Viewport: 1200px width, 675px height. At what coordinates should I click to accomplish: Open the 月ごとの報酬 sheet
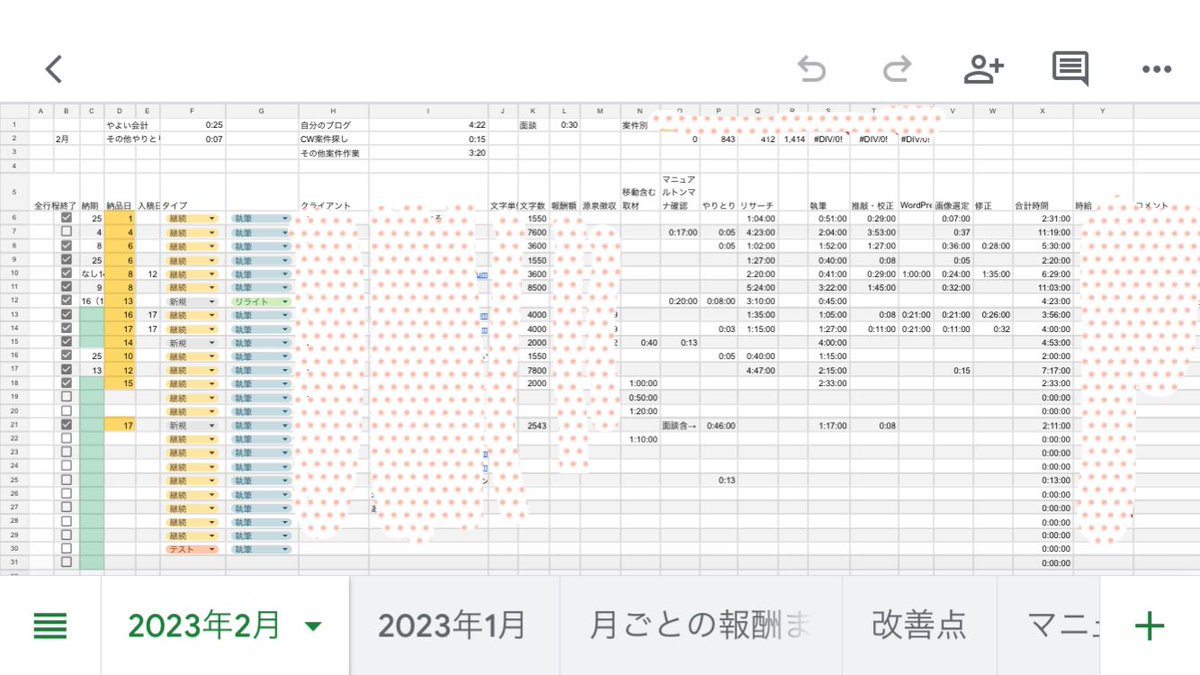click(700, 625)
